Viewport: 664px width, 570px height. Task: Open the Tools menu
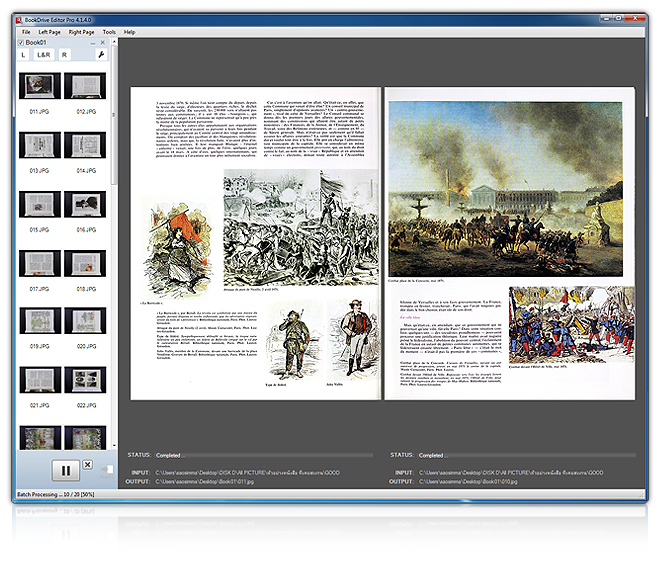109,32
